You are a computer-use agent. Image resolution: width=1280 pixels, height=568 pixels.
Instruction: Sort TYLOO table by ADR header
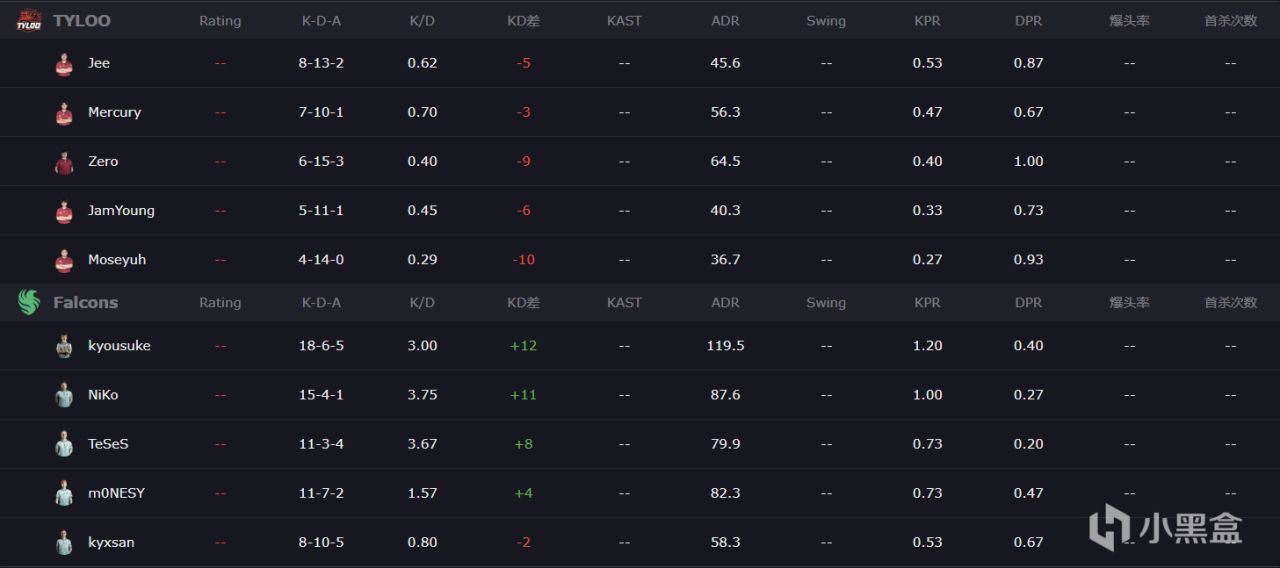[x=725, y=21]
